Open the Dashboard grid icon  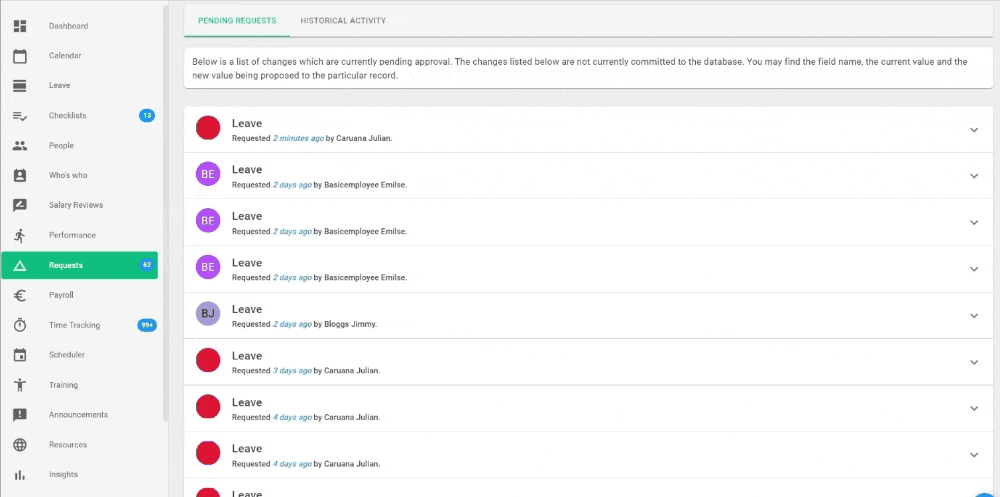click(x=20, y=26)
